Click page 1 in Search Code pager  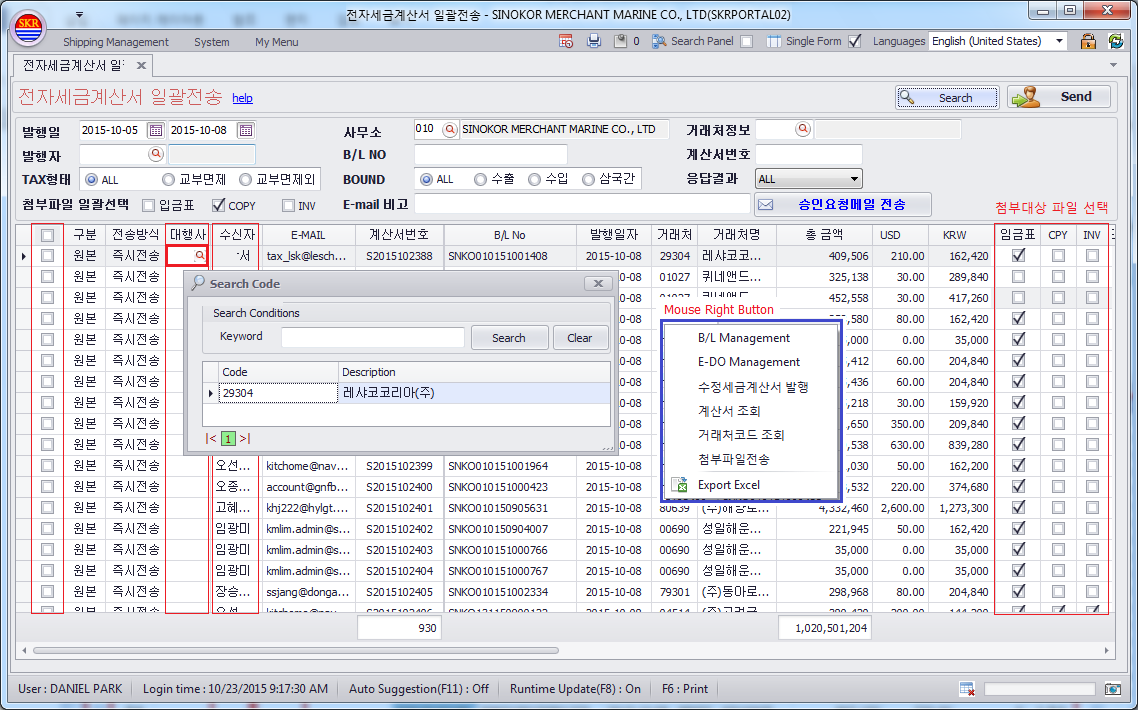coord(228,438)
